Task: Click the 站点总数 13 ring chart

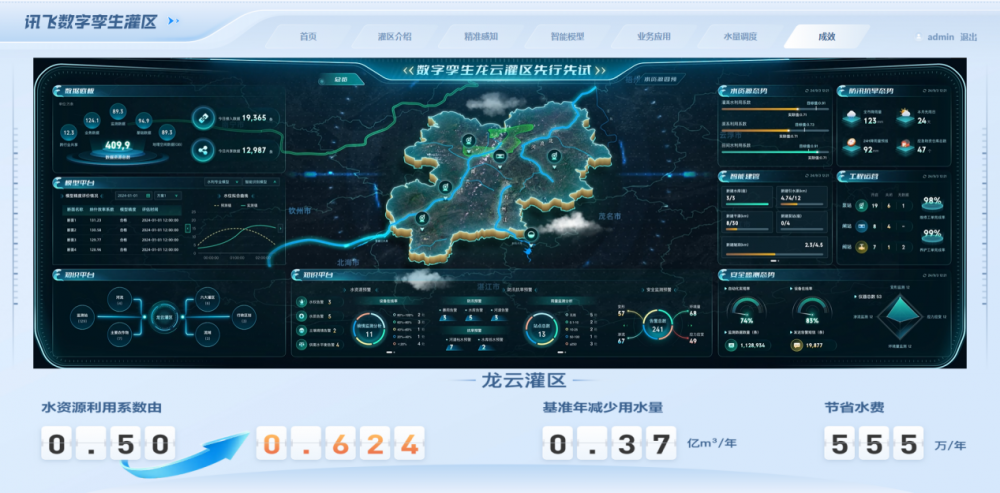Action: [541, 329]
